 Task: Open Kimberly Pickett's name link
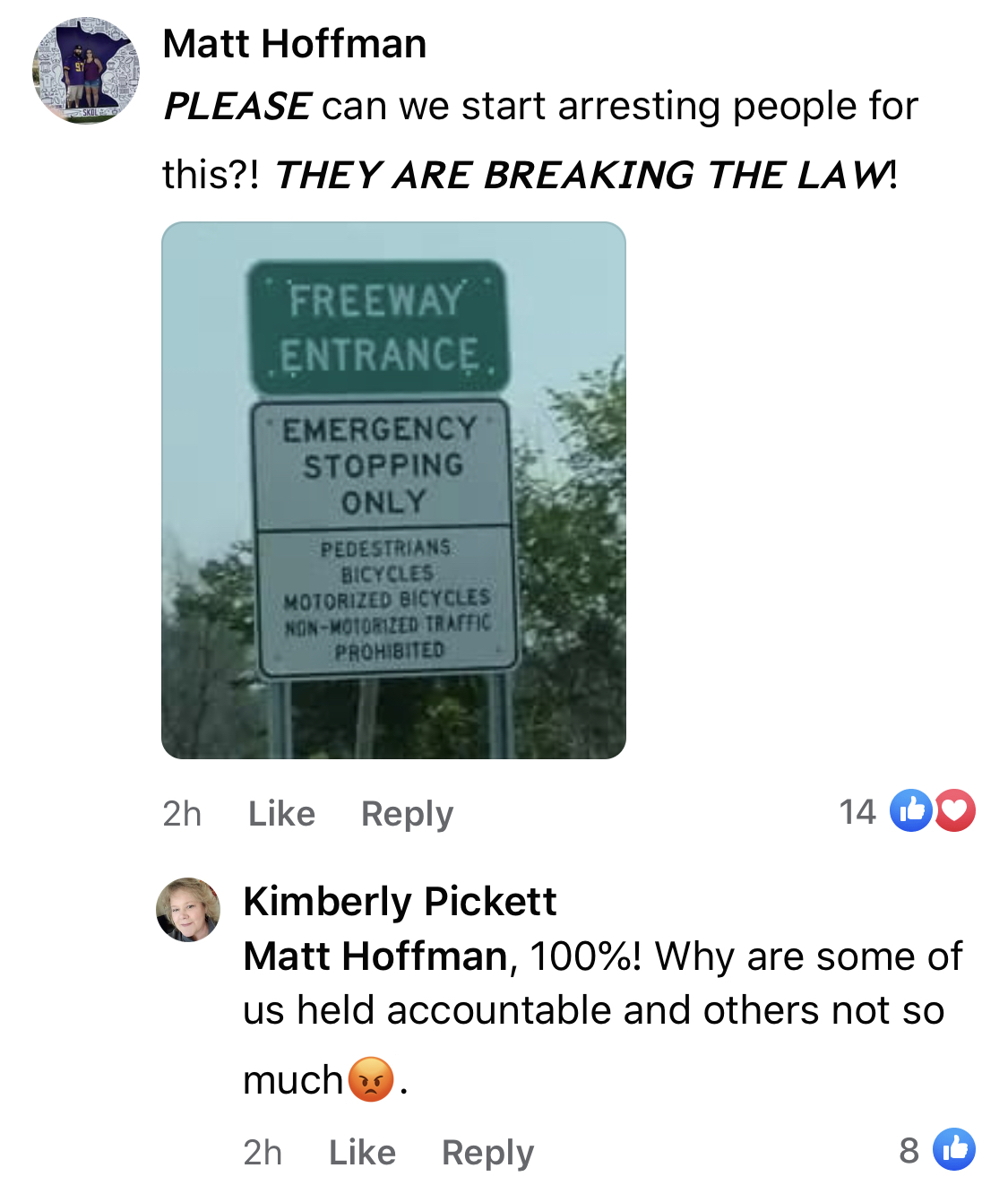[x=400, y=901]
